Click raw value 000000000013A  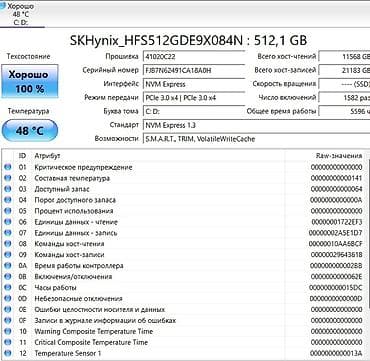[336, 353]
